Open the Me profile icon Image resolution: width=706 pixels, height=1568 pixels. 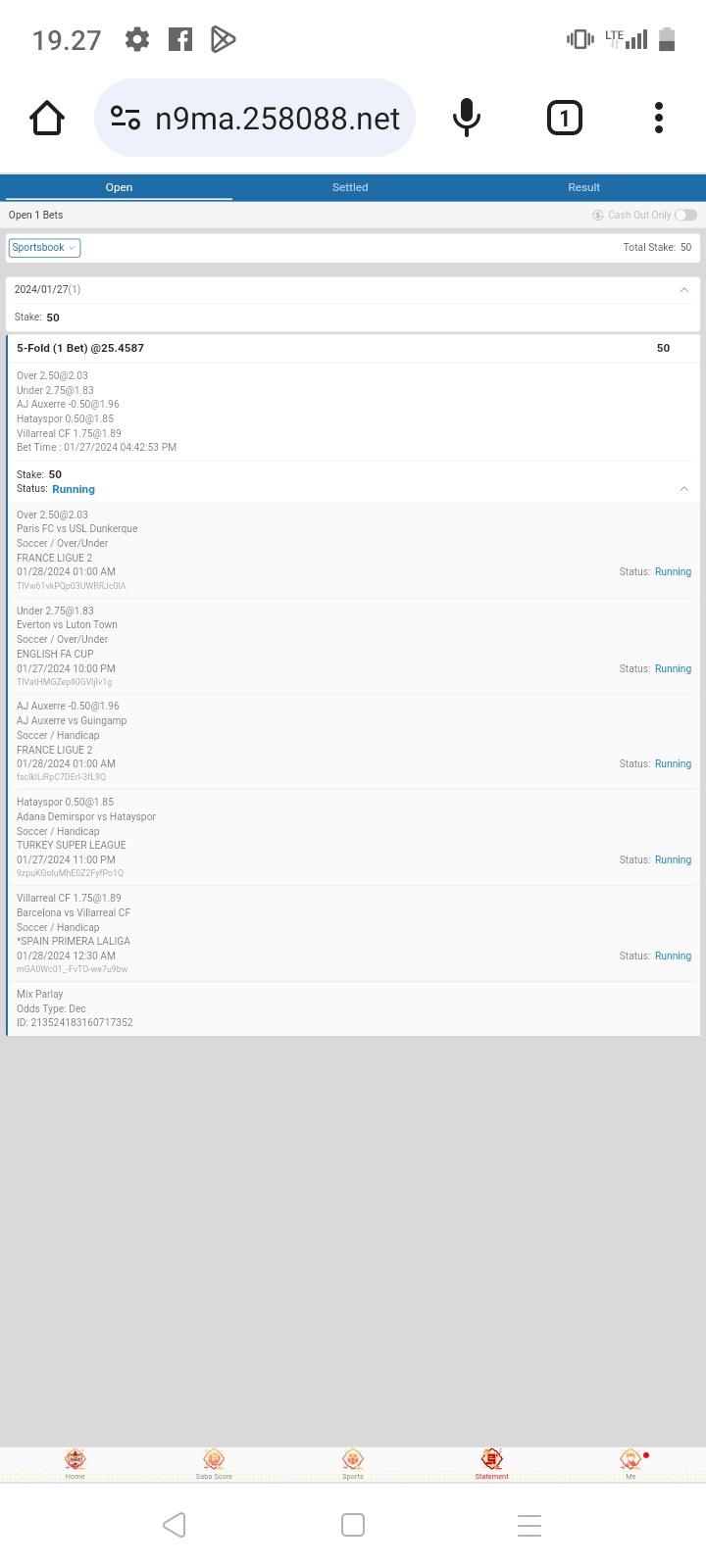click(630, 1461)
